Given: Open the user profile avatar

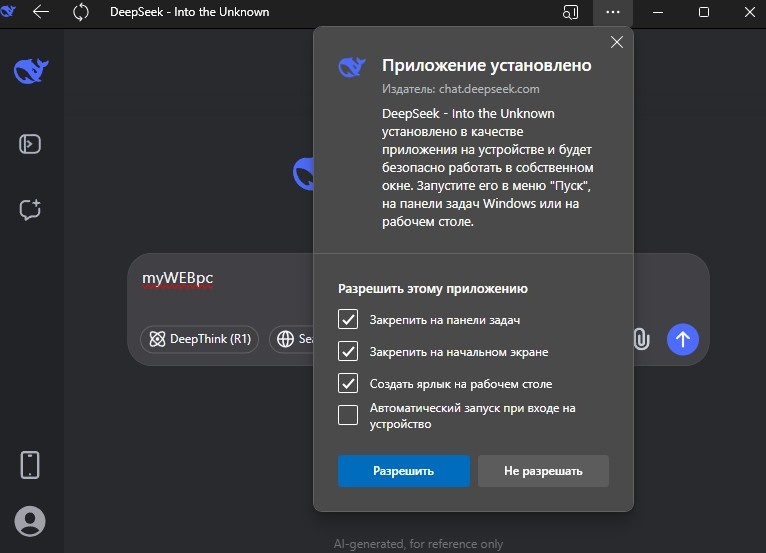Looking at the screenshot, I should pyautogui.click(x=30, y=521).
